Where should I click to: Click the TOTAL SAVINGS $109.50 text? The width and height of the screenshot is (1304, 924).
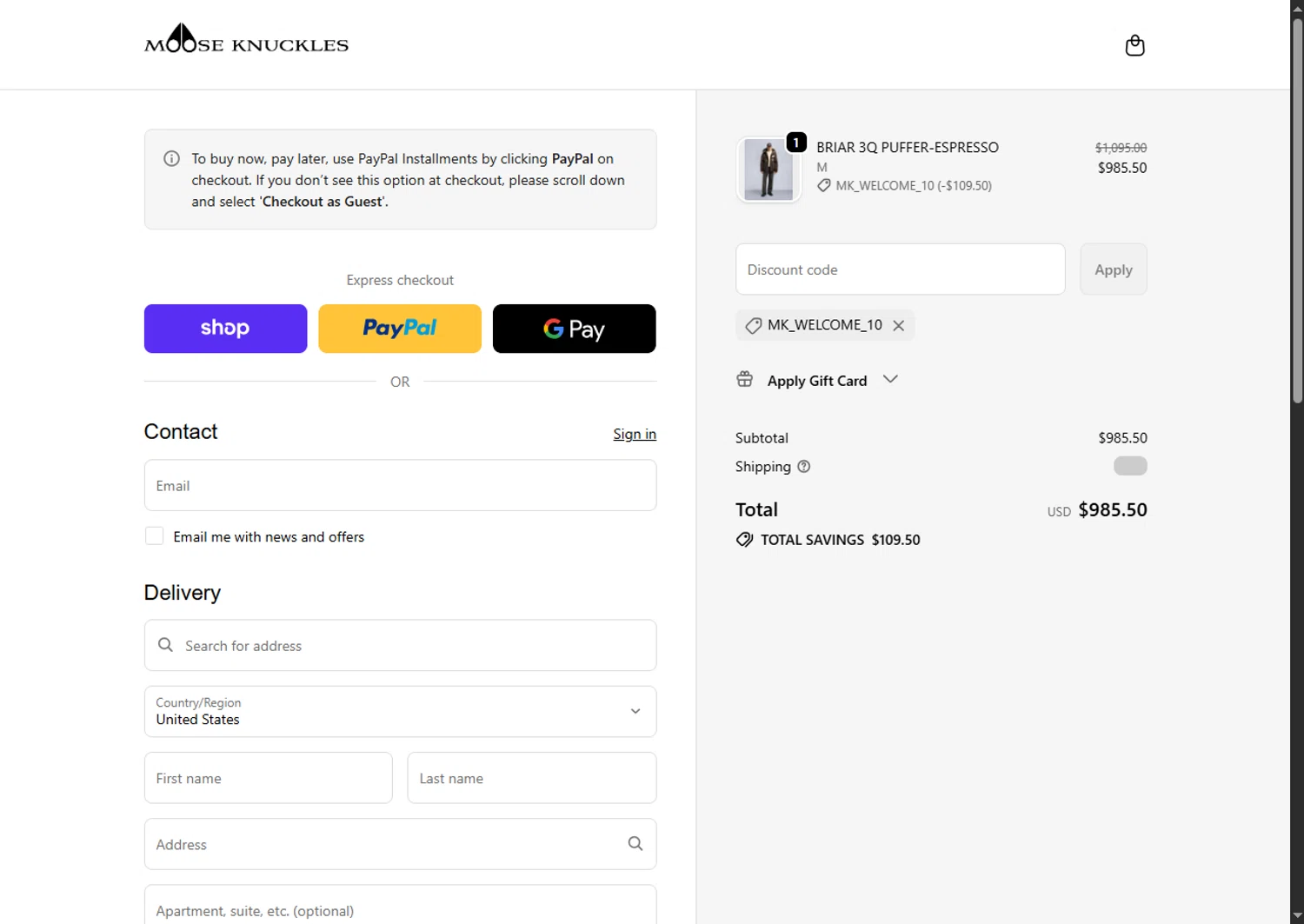tap(840, 540)
